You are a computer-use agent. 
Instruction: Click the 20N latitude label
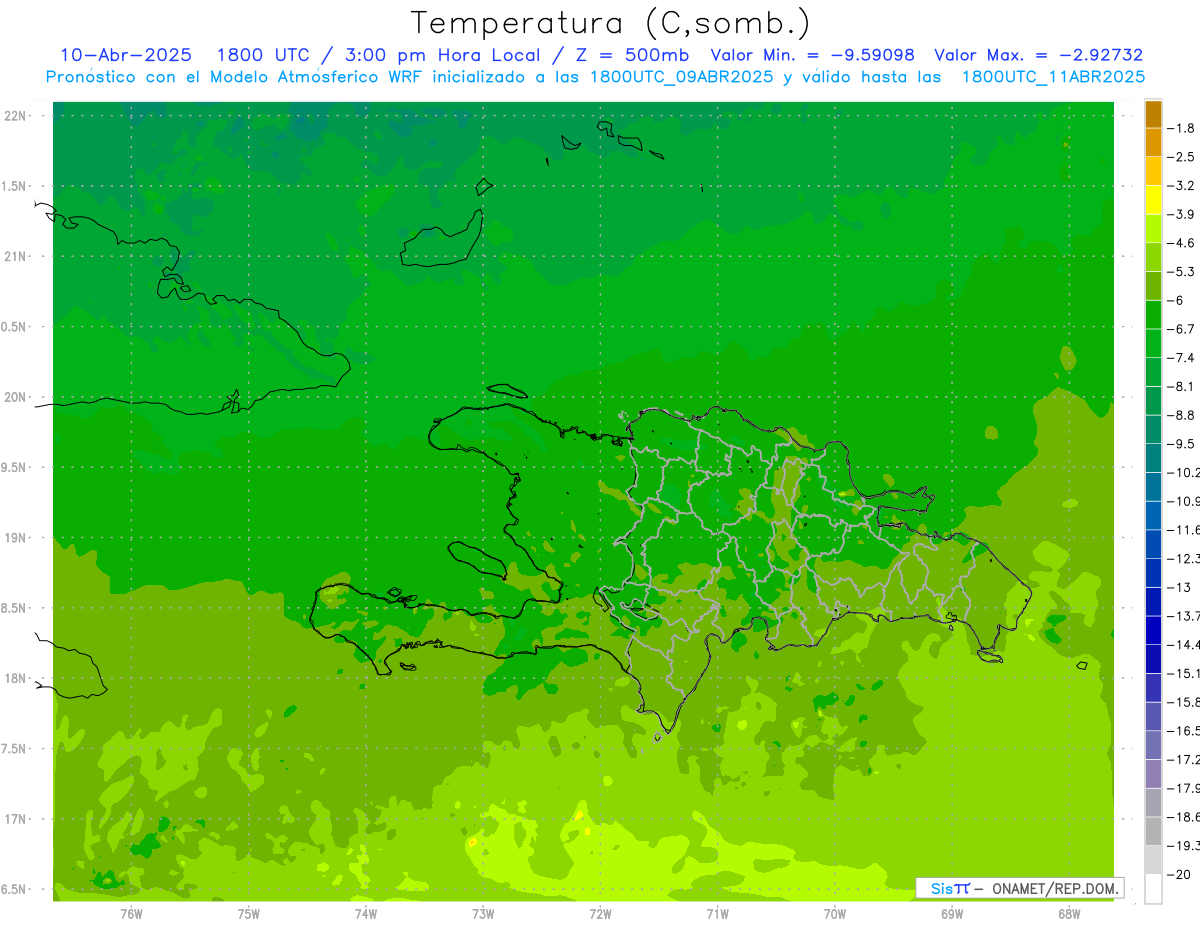click(16, 397)
